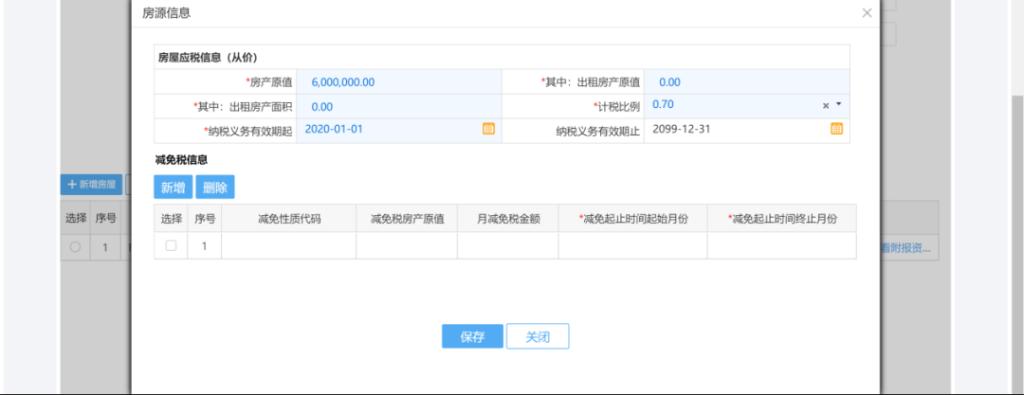Save the form with the 保存 button
The width and height of the screenshot is (1024, 395).
[x=472, y=336]
